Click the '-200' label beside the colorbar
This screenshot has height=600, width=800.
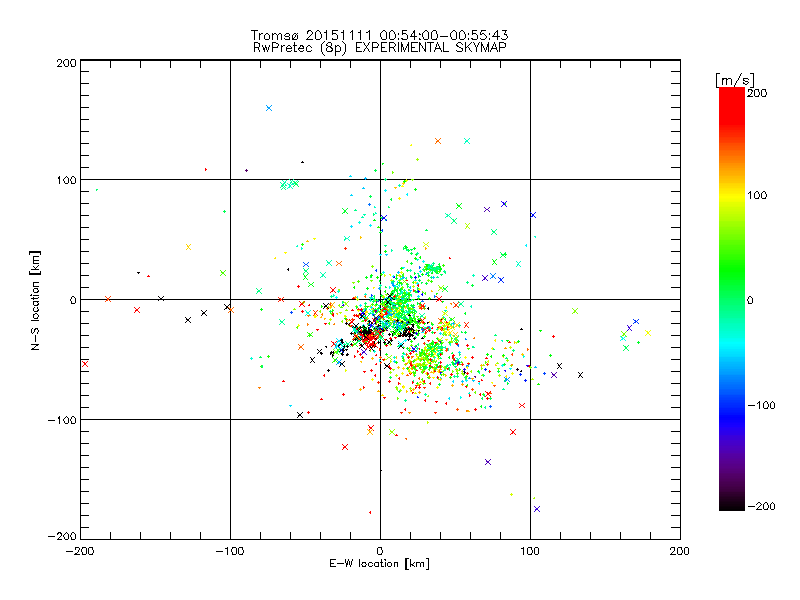click(761, 506)
